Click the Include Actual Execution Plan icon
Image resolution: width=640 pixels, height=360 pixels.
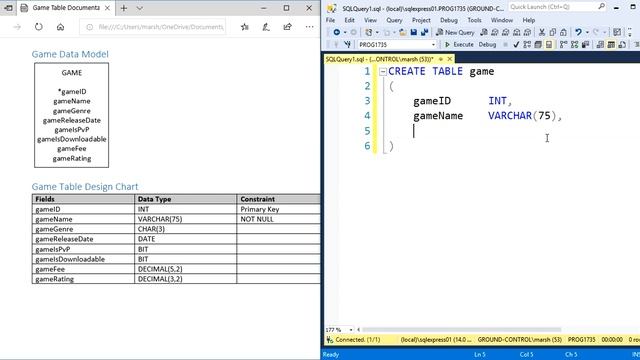pos(574,44)
